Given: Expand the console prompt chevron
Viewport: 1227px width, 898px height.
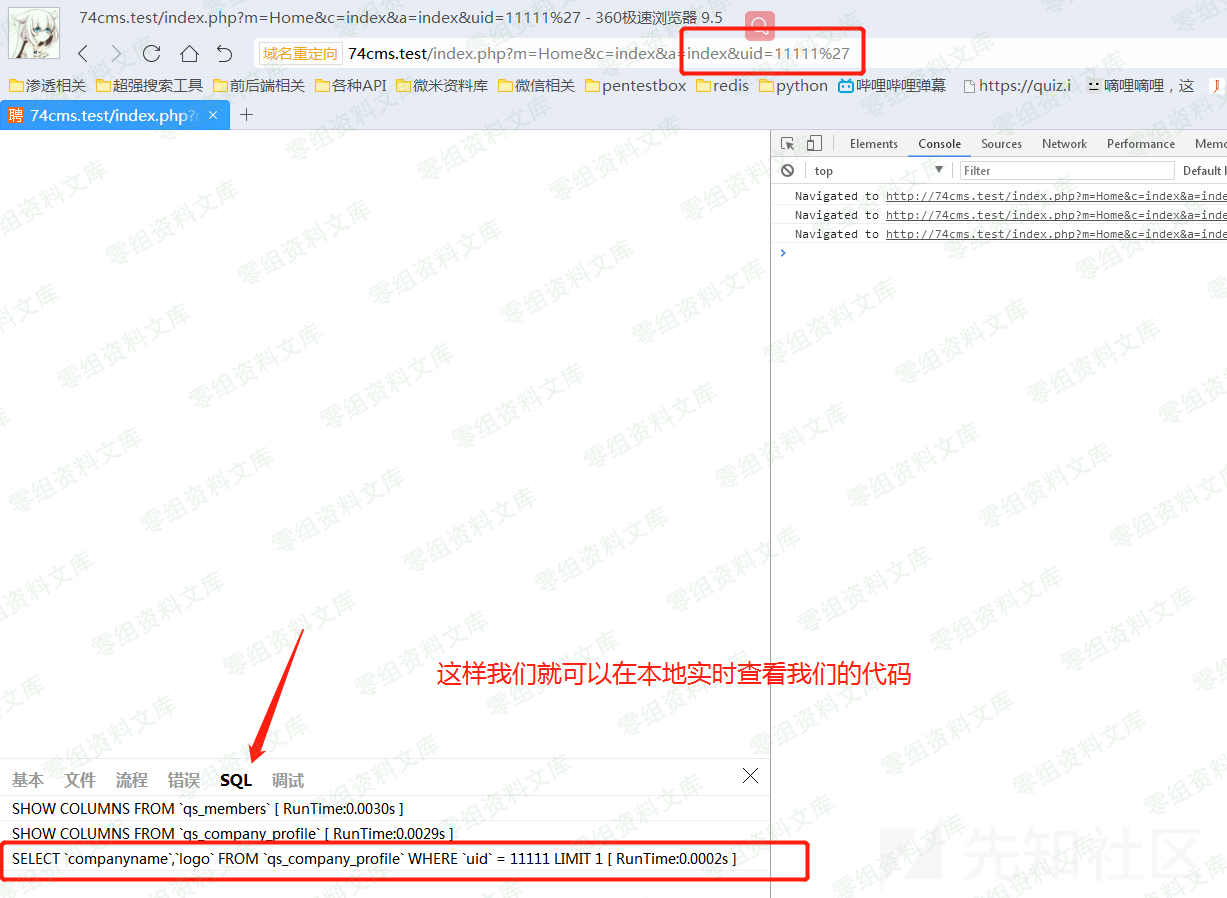Looking at the screenshot, I should [x=783, y=253].
